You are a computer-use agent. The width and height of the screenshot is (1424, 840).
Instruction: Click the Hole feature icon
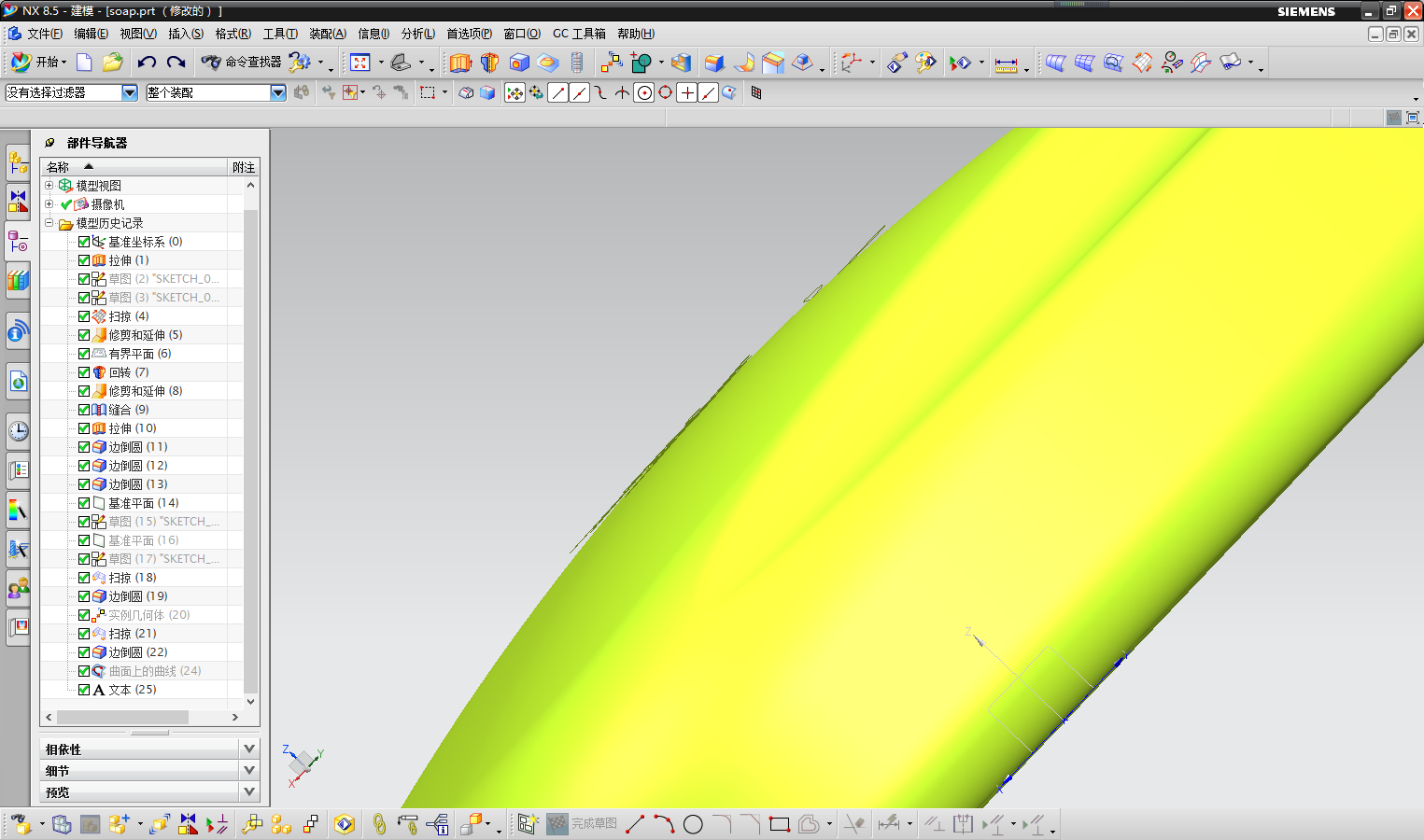coord(519,63)
